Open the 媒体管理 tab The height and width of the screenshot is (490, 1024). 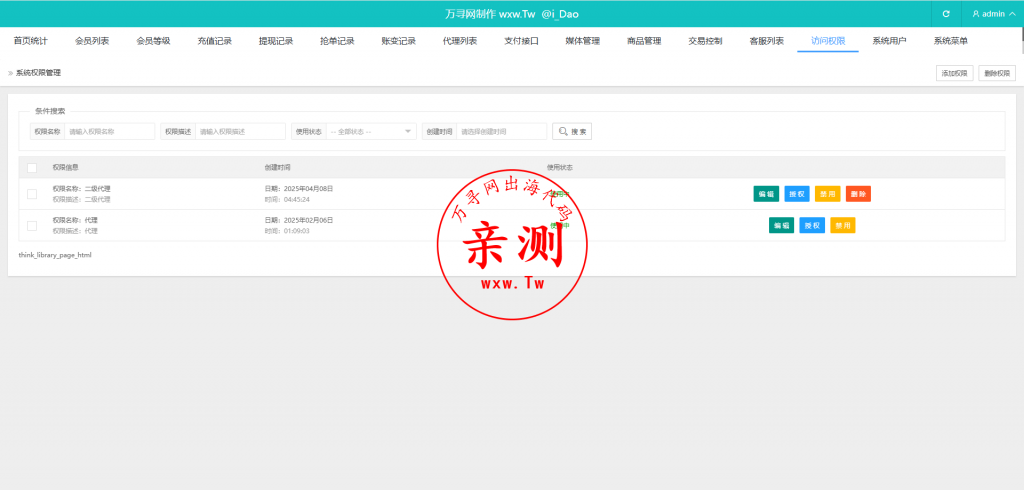pyautogui.click(x=583, y=41)
